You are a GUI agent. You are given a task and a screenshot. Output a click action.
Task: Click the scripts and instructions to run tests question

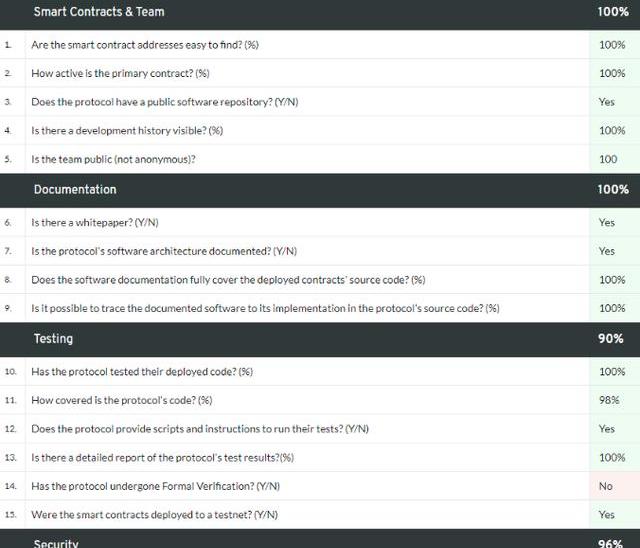click(x=200, y=429)
